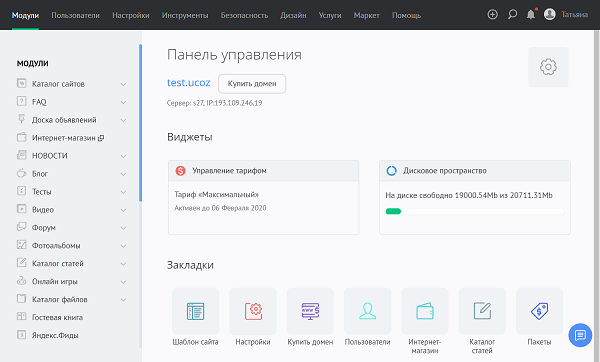Open the Дизайн top menu
The image size is (600, 362).
tap(293, 15)
